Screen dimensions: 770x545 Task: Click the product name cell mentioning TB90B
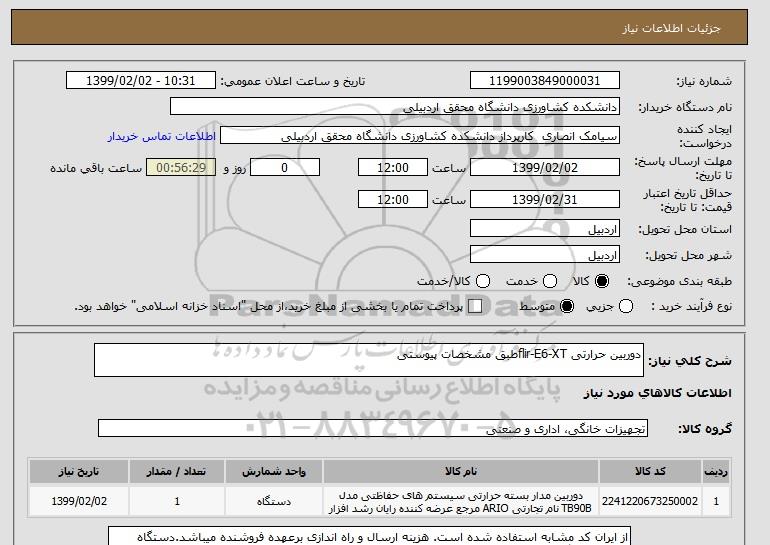click(x=461, y=501)
